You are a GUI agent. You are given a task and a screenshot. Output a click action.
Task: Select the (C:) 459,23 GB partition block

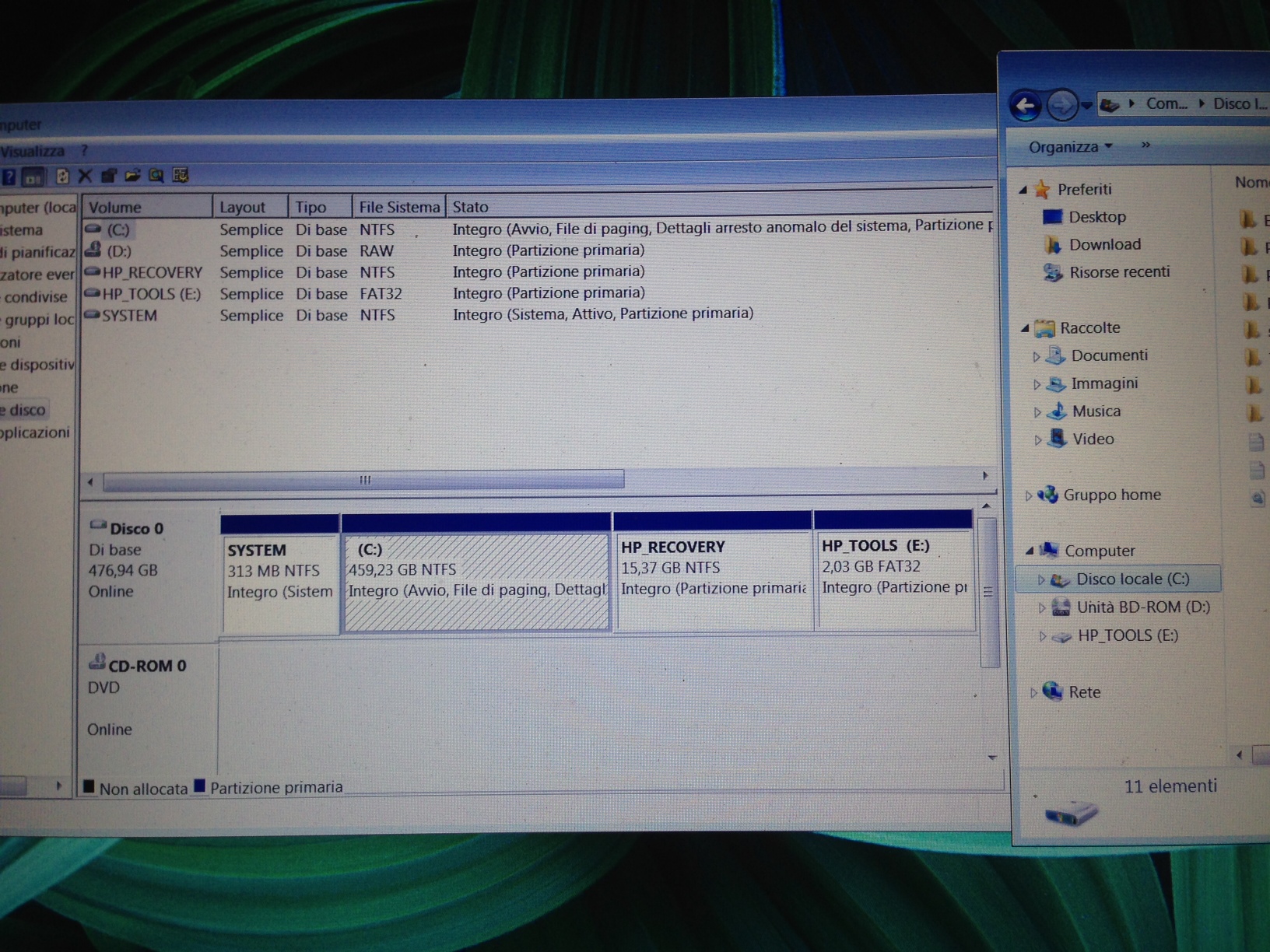[475, 581]
